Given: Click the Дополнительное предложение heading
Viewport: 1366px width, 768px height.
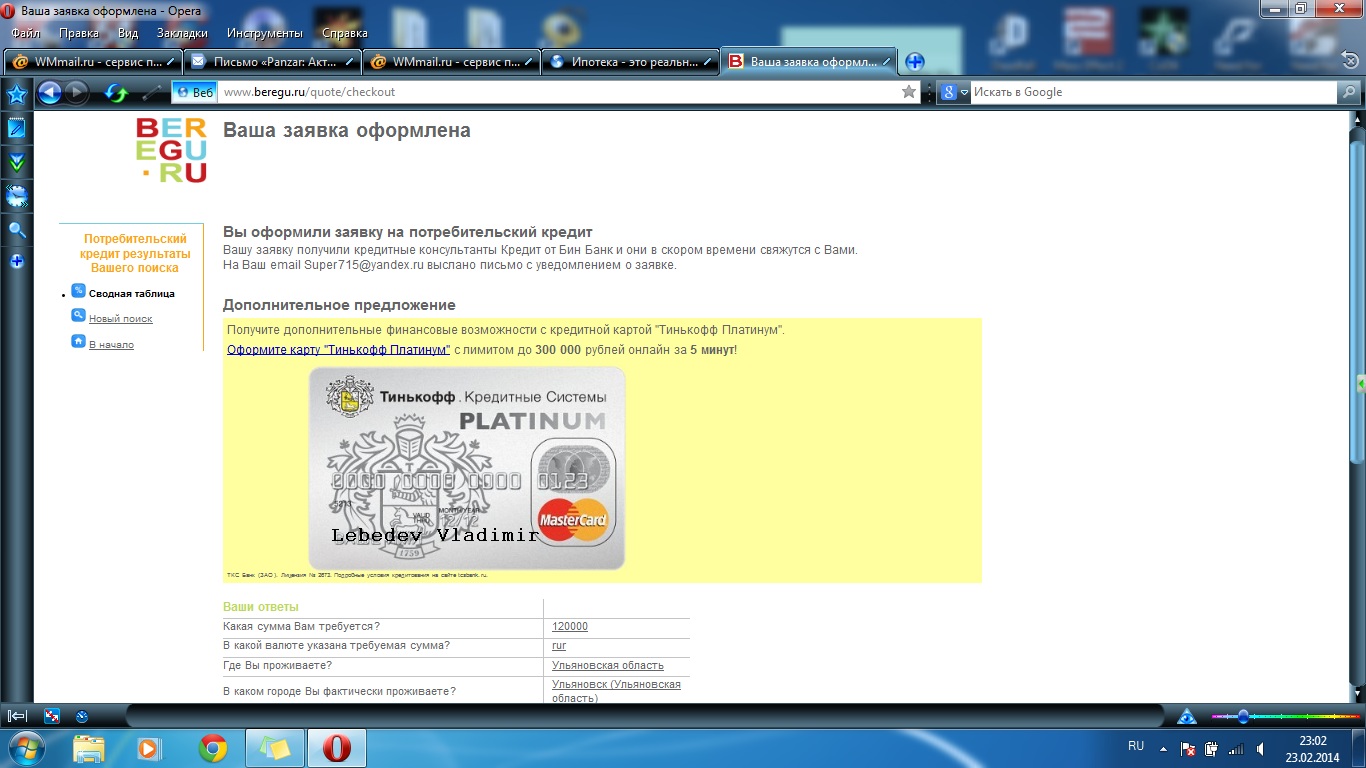Looking at the screenshot, I should pos(339,305).
